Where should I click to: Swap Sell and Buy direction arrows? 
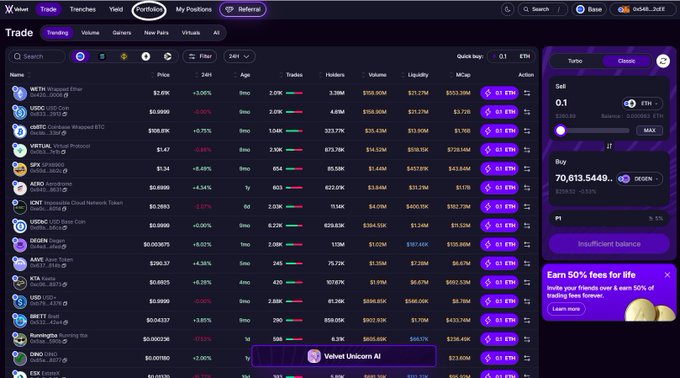[609, 146]
